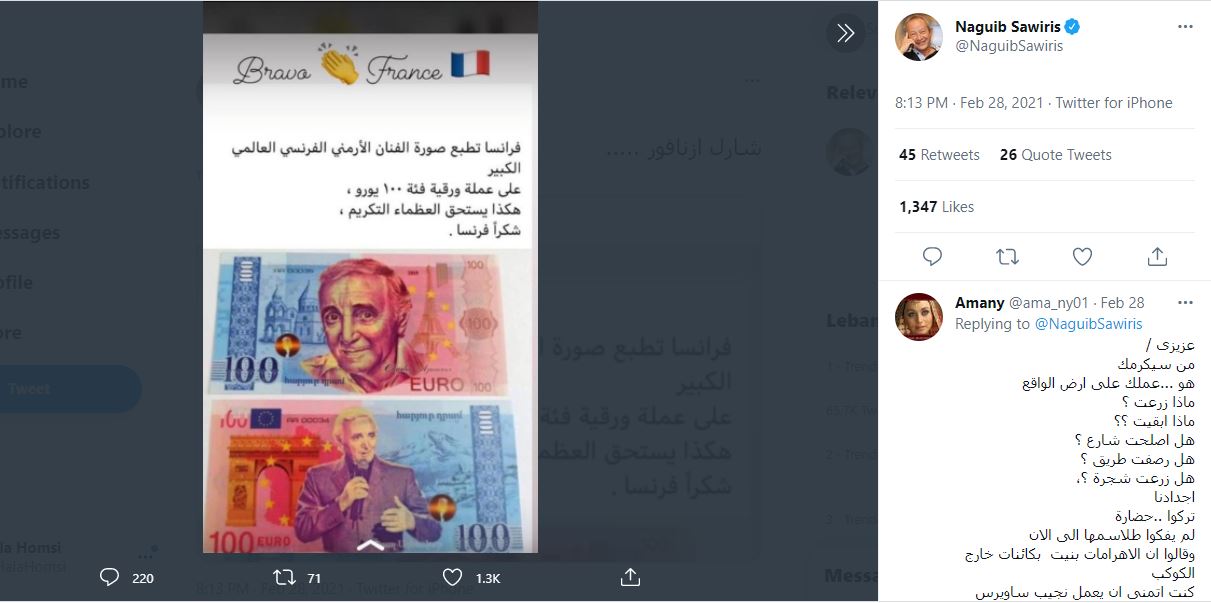Image resolution: width=1211 pixels, height=603 pixels.
Task: Click the Twitter for iPhone source link
Action: [1113, 103]
